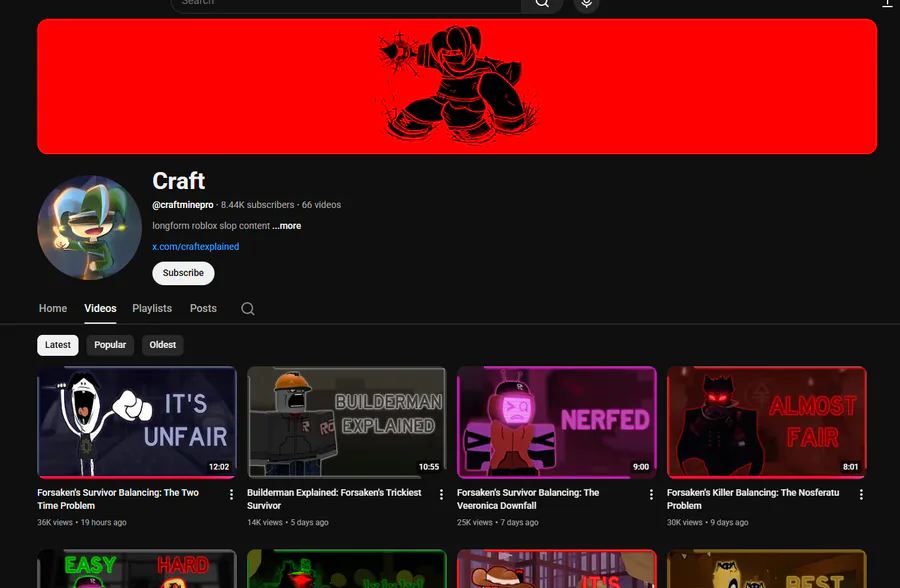Click the 36K views 19 hours ago text
This screenshot has height=588, width=900.
pos(82,523)
